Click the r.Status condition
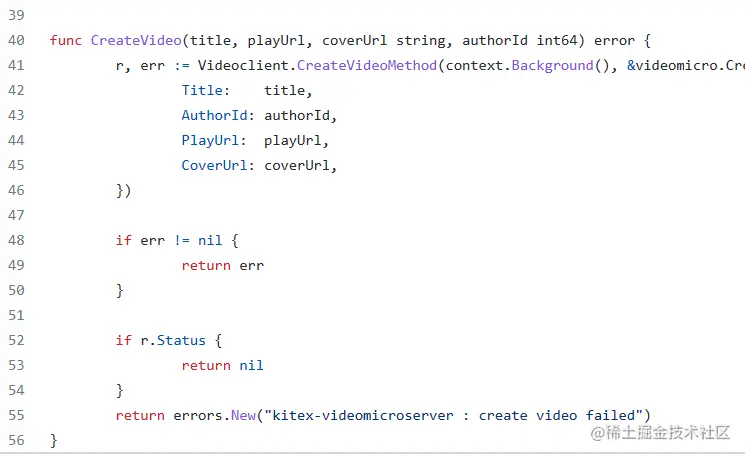 (x=173, y=341)
